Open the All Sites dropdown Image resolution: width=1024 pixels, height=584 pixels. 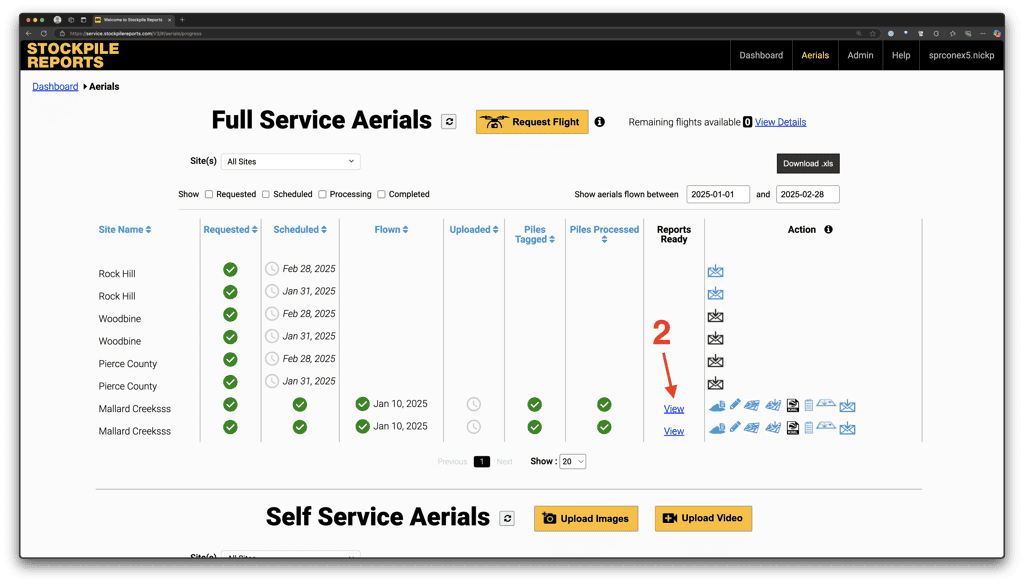[x=290, y=161]
